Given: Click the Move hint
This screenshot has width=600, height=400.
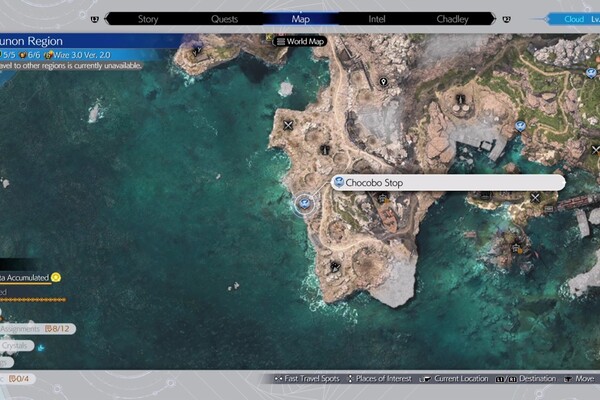Looking at the screenshot, I should (579, 379).
